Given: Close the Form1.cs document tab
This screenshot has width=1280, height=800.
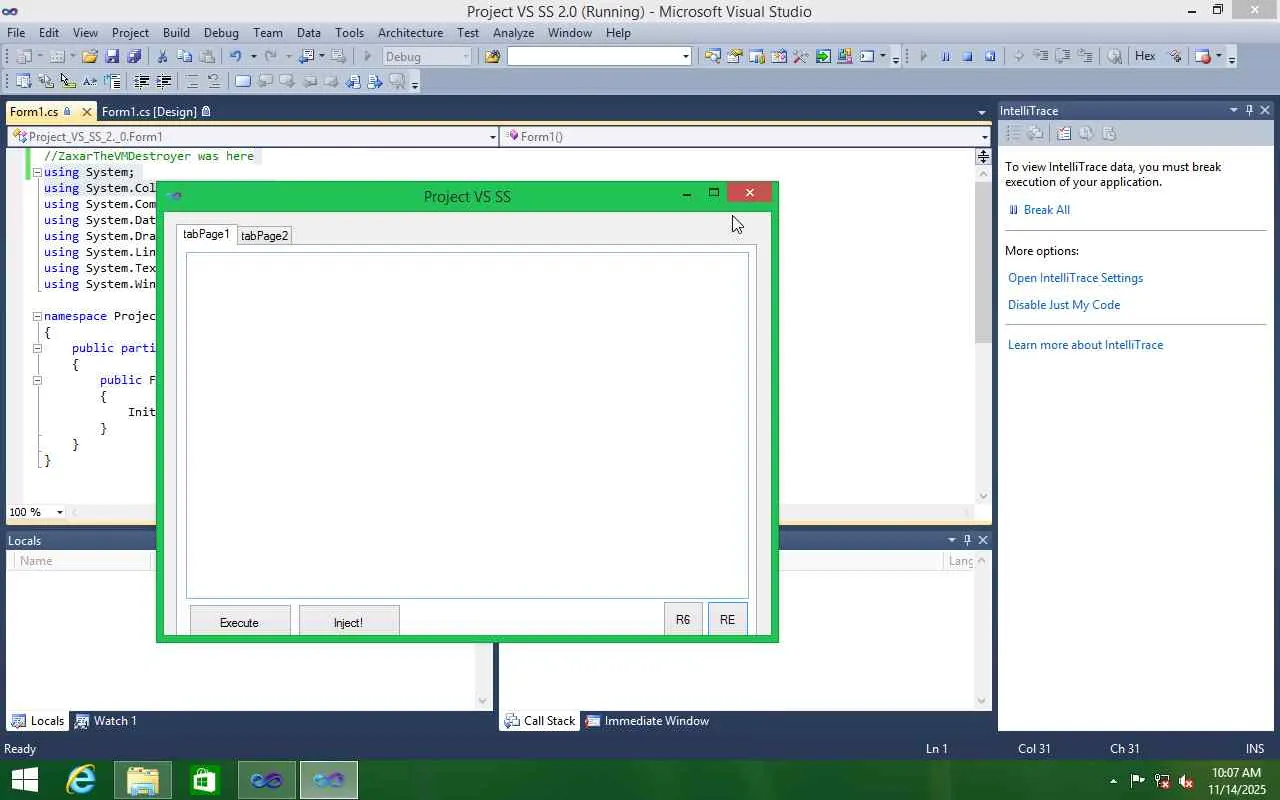Looking at the screenshot, I should (86, 112).
